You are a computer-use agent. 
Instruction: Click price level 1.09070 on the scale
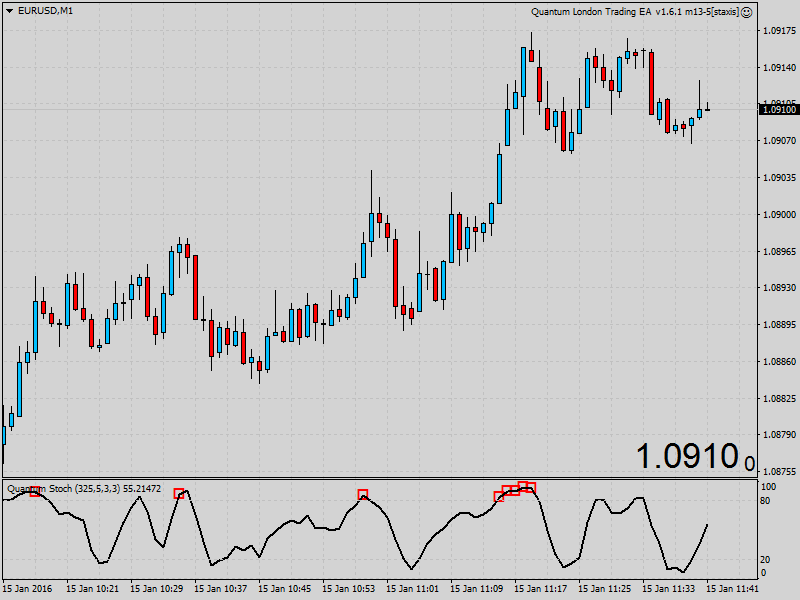click(779, 140)
